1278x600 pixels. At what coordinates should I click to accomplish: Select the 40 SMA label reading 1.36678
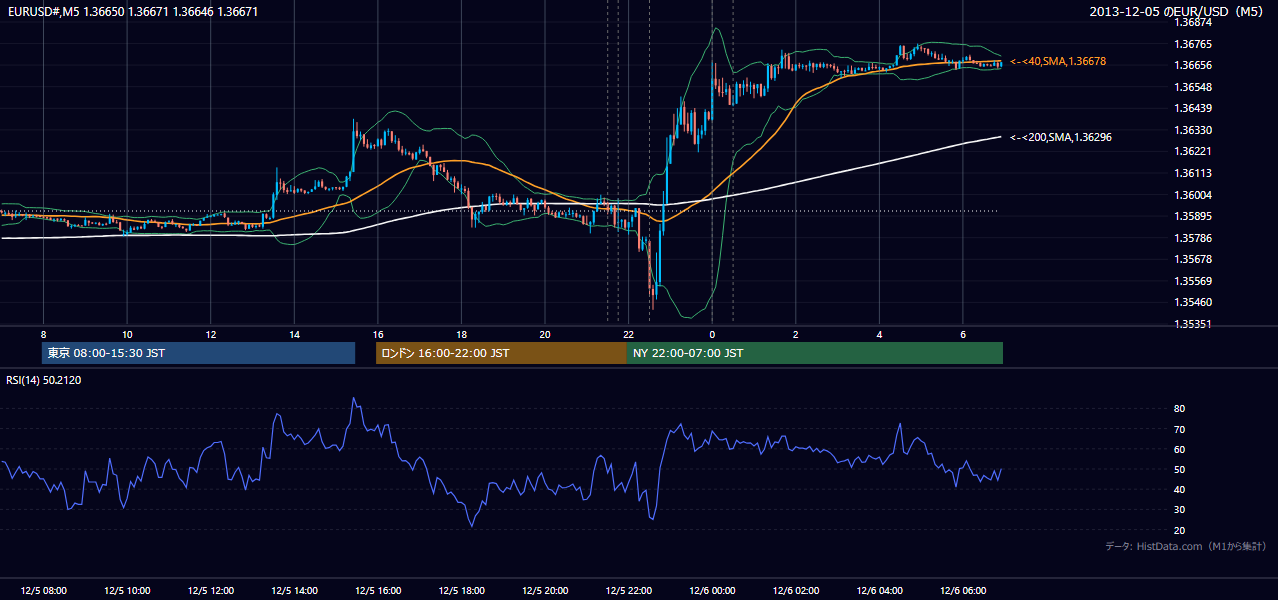1057,62
